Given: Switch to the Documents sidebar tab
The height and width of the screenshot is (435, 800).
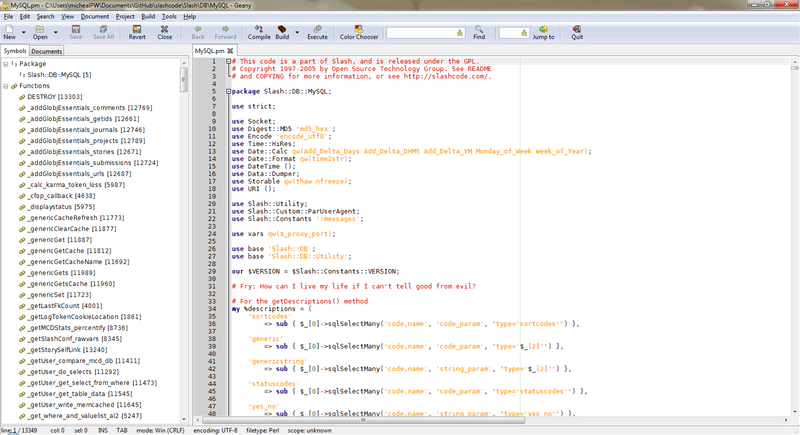Looking at the screenshot, I should click(x=46, y=51).
